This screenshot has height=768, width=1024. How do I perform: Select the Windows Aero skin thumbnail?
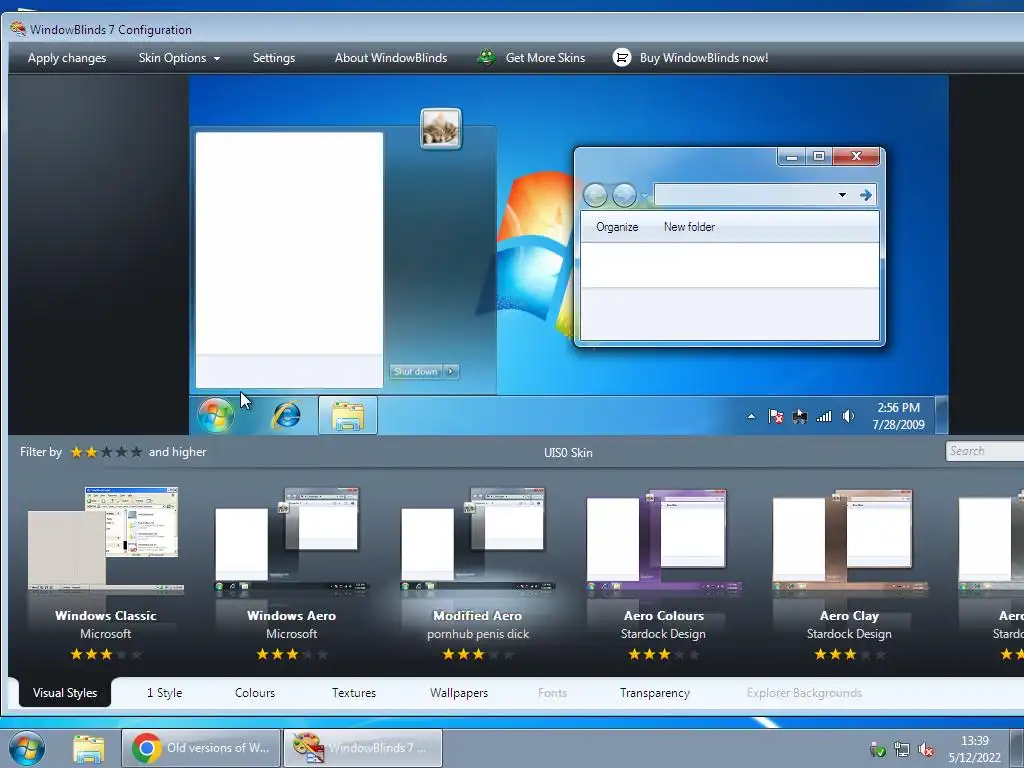pyautogui.click(x=291, y=539)
